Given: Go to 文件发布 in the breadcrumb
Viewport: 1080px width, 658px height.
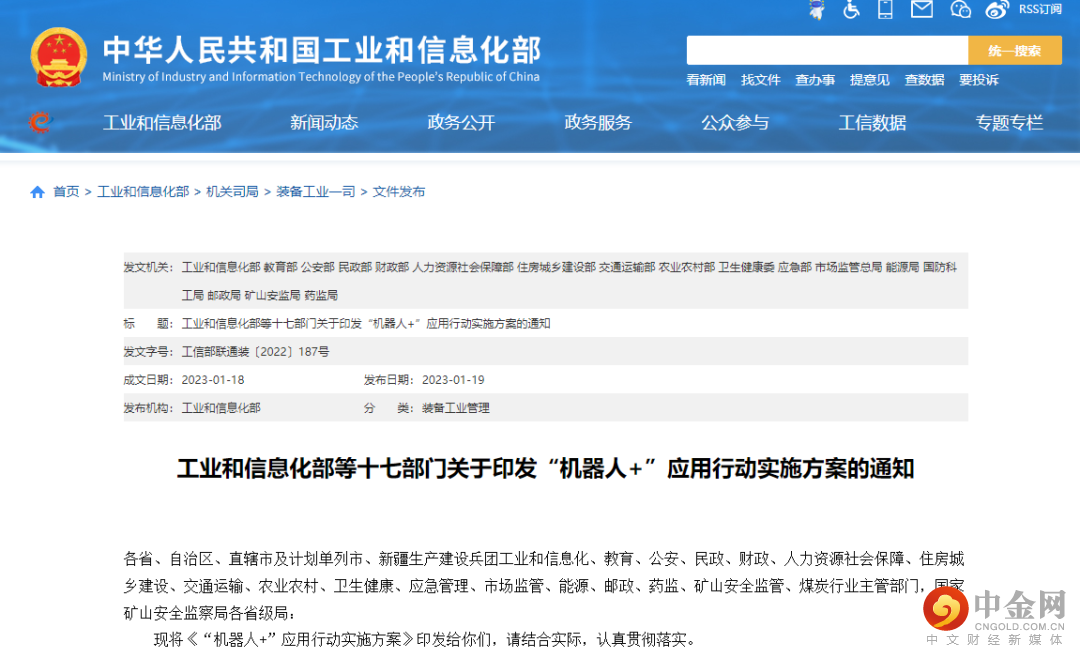Looking at the screenshot, I should point(399,192).
